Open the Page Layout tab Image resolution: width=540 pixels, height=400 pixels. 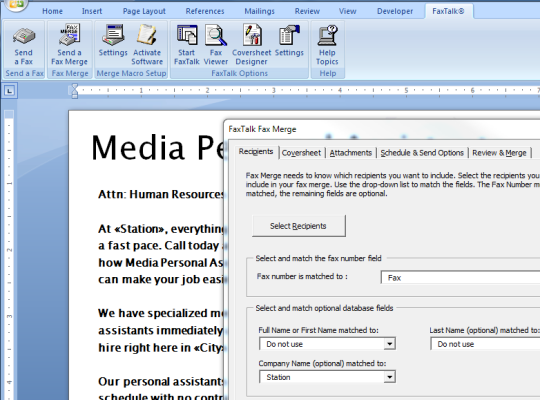[144, 11]
